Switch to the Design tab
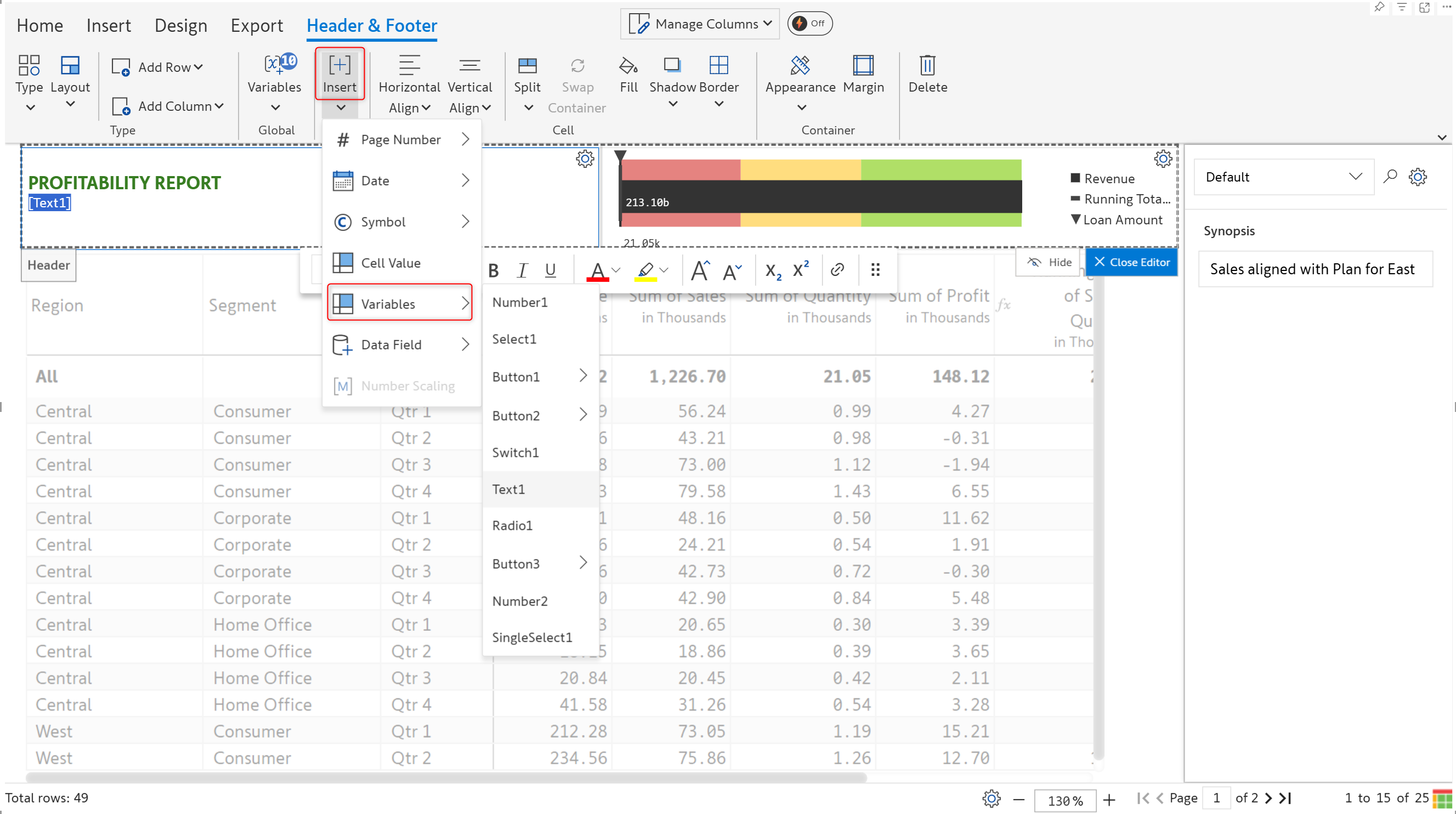 tap(181, 25)
